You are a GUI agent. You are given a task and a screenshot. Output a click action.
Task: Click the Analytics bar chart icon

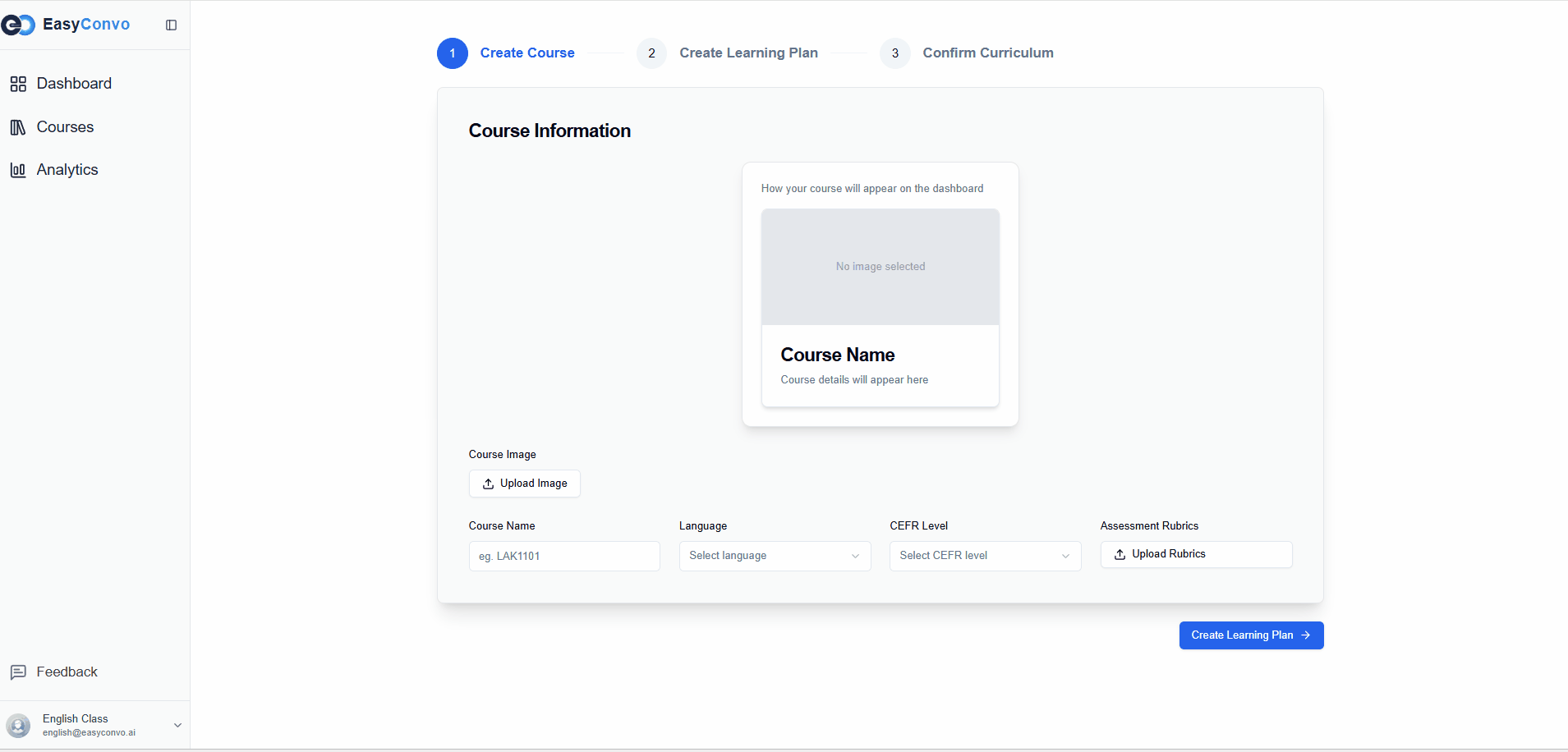pos(18,170)
